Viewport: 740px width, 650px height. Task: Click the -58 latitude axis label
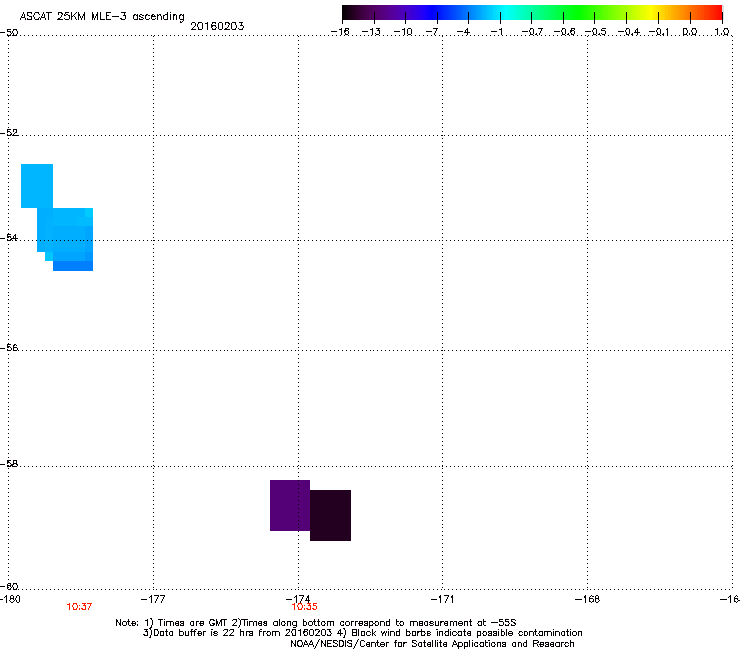pyautogui.click(x=9, y=464)
